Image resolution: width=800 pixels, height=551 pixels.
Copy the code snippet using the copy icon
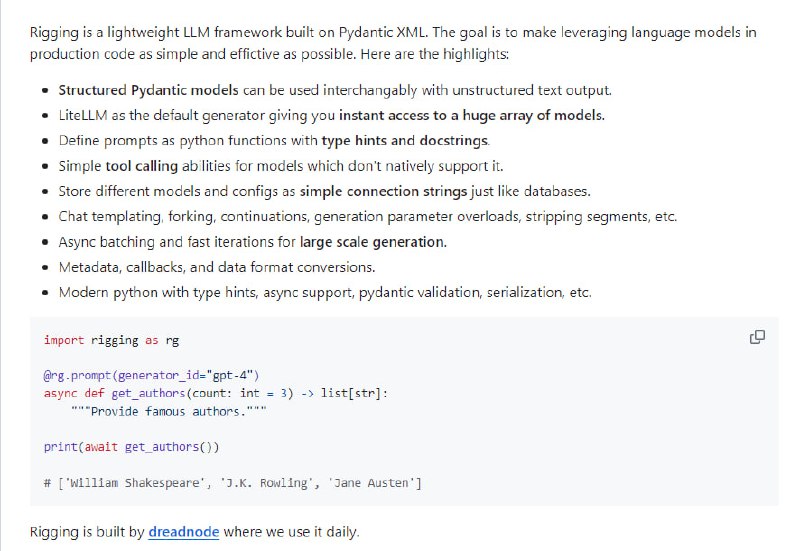(757, 337)
